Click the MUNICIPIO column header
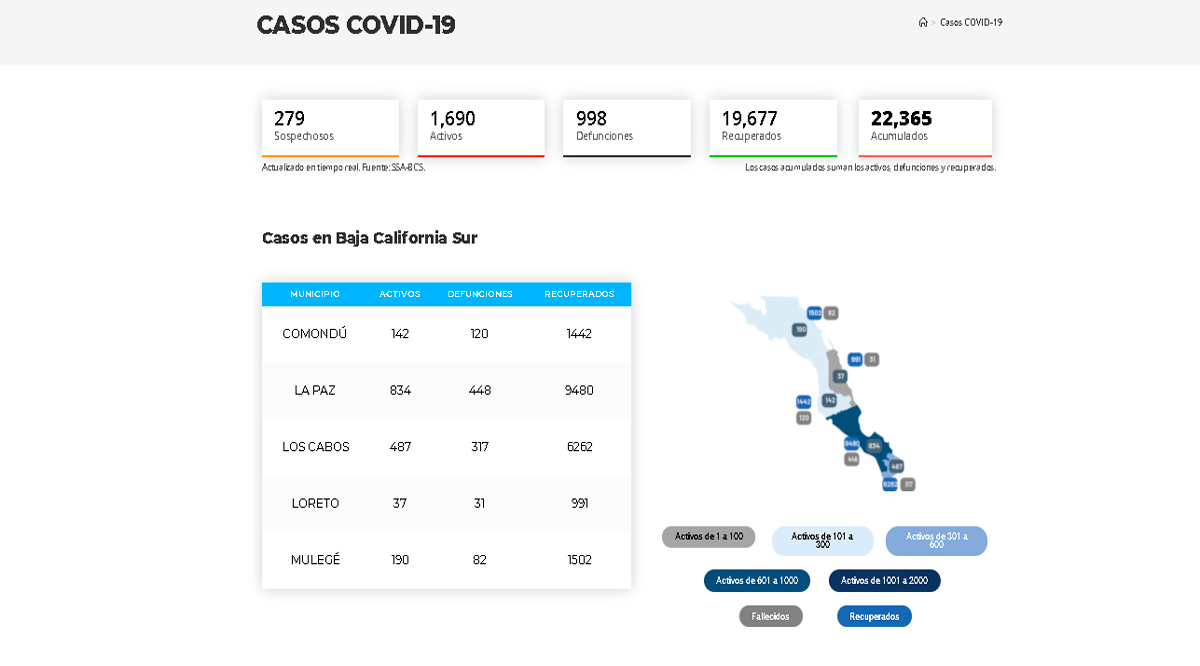1200x666 pixels. point(315,294)
